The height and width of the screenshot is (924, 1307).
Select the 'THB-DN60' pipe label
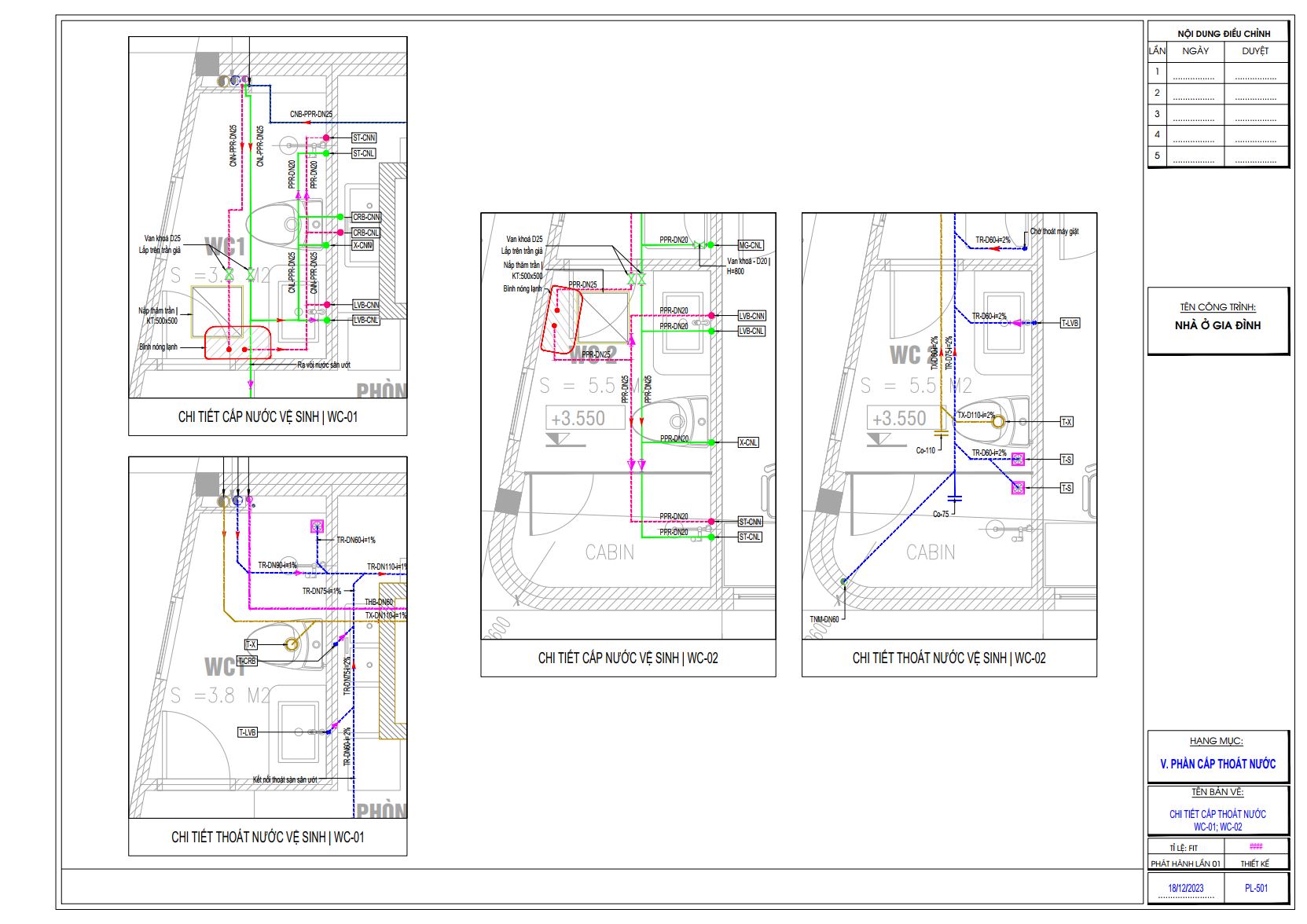click(x=379, y=603)
